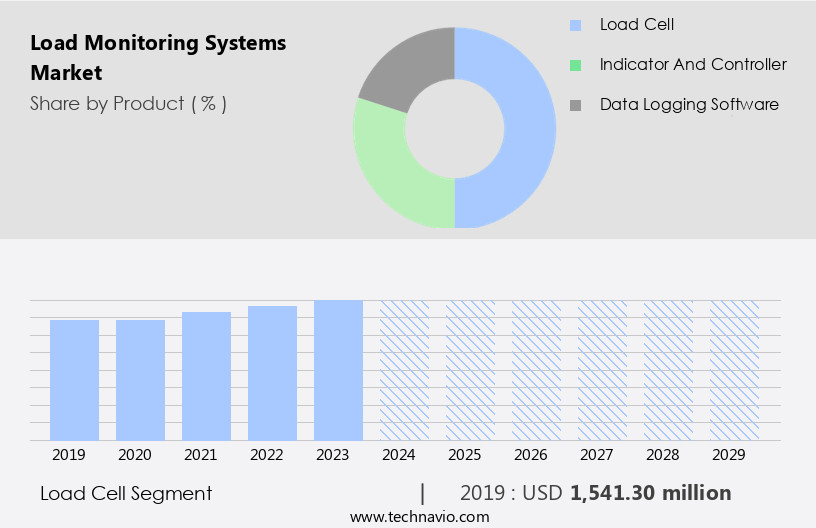Click the blue Load Cell legend swatch
The height and width of the screenshot is (528, 816).
tap(575, 25)
